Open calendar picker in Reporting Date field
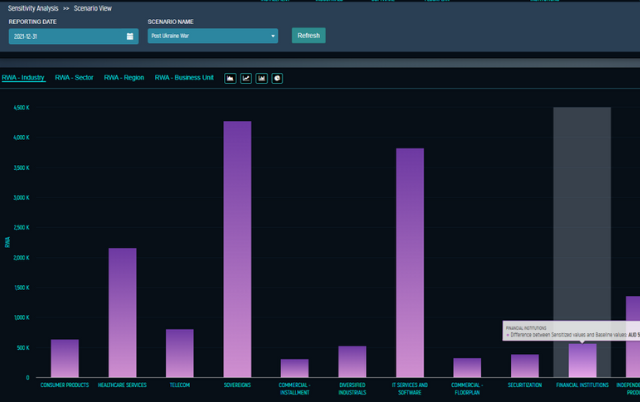Image resolution: width=640 pixels, height=402 pixels. [130, 37]
